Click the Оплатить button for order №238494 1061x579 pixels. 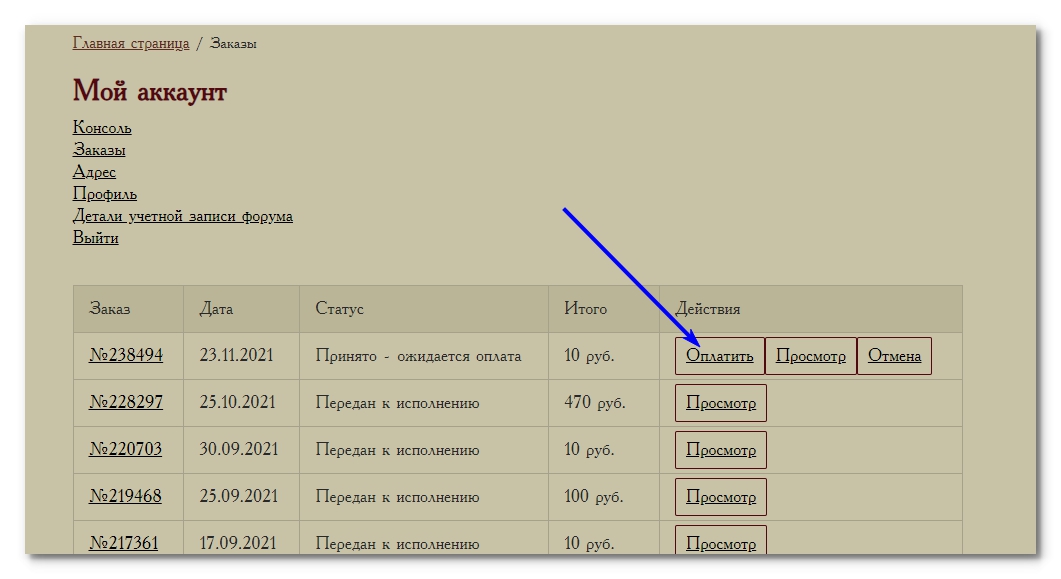(719, 356)
